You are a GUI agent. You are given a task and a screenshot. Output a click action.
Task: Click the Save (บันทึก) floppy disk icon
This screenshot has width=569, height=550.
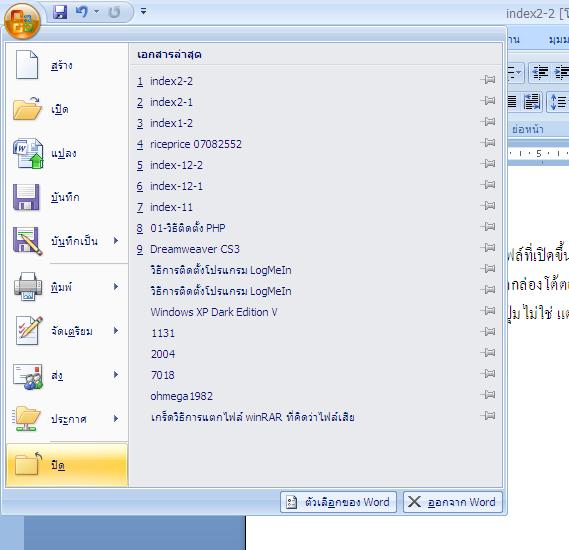tap(26, 197)
